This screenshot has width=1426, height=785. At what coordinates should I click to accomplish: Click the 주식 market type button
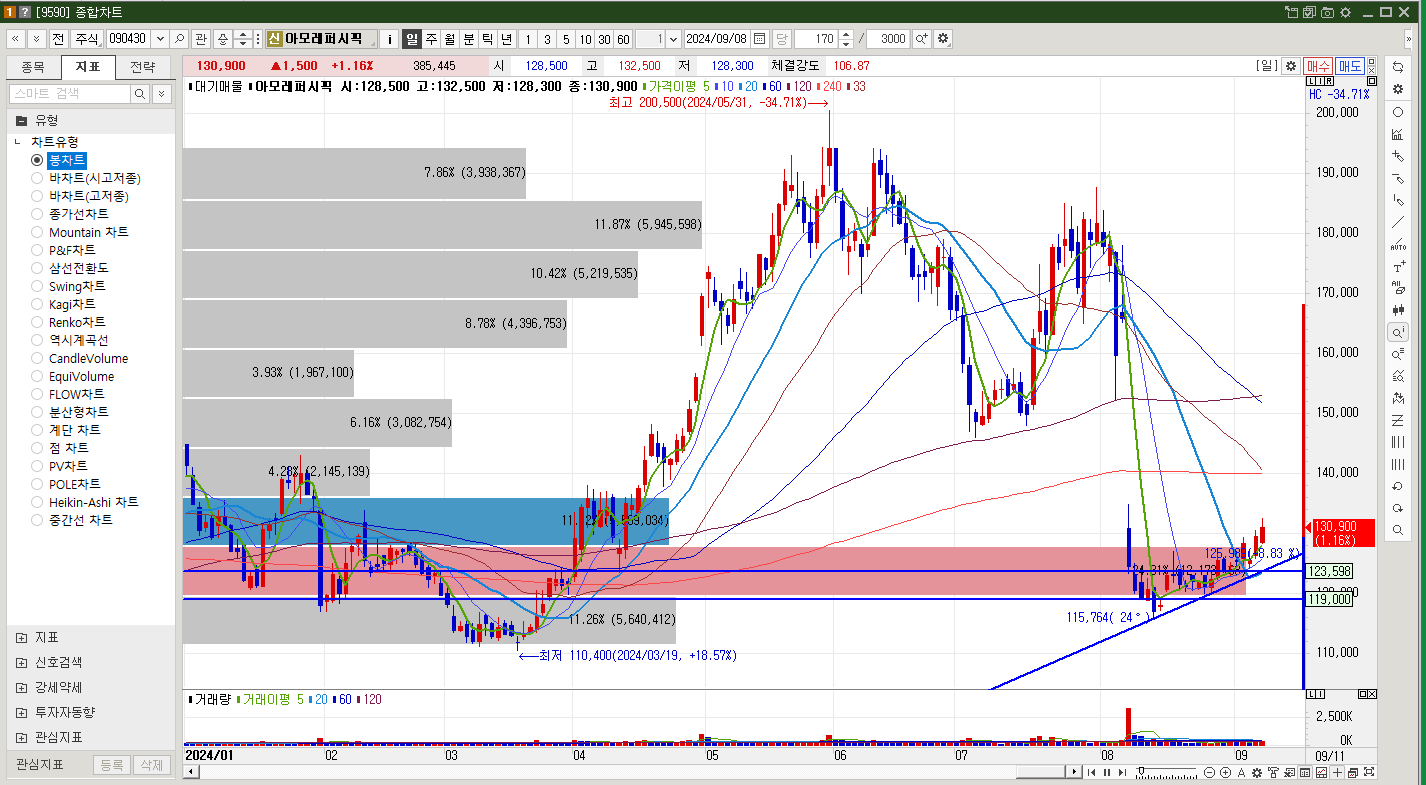[x=87, y=39]
